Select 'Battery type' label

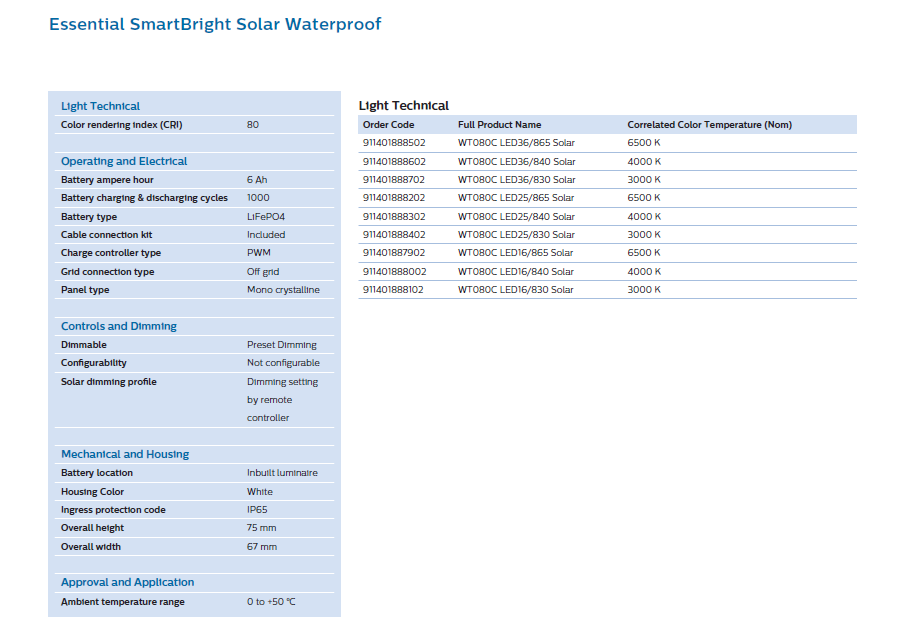(x=89, y=216)
